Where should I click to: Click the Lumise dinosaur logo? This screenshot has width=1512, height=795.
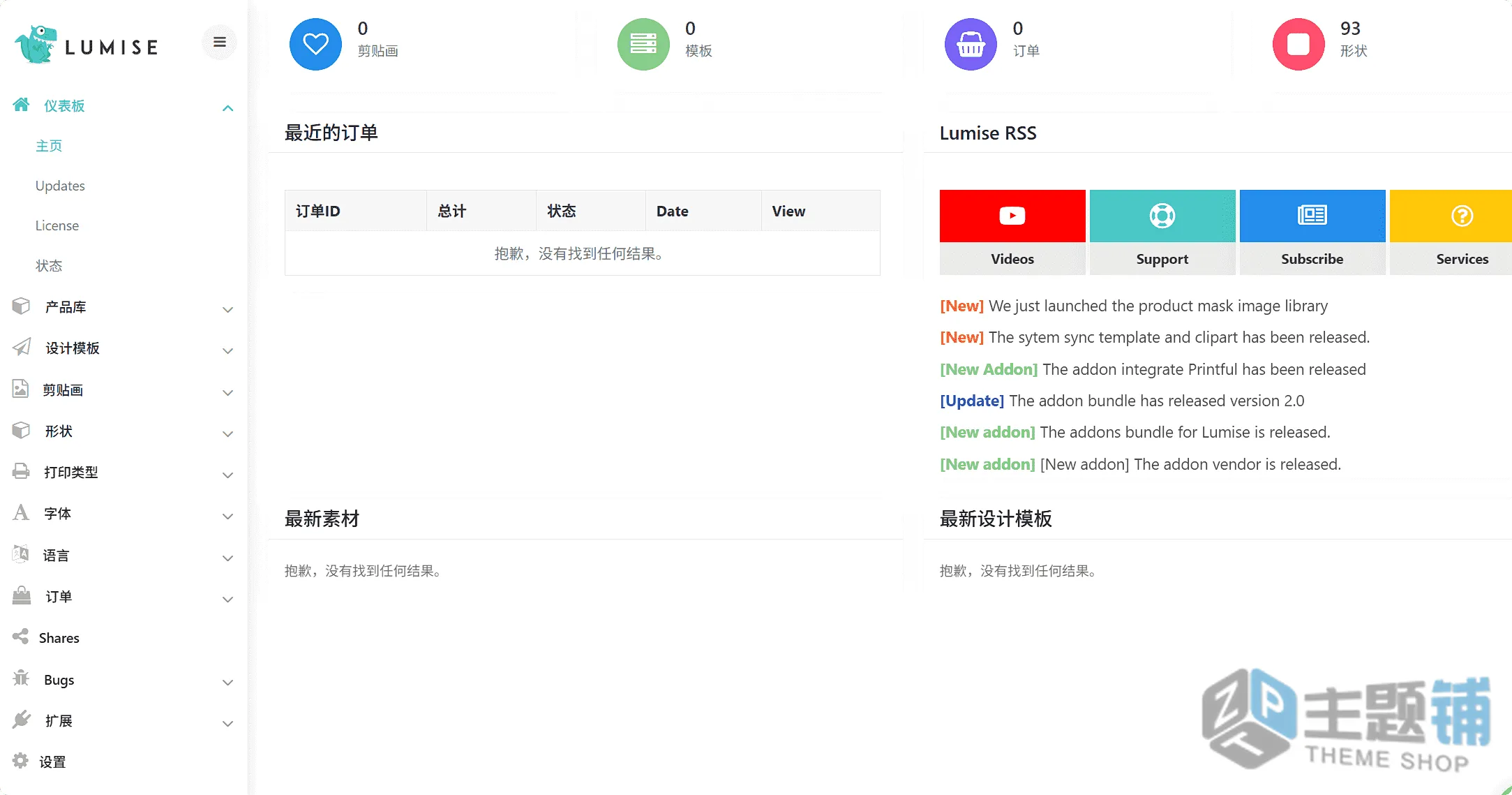coord(35,44)
